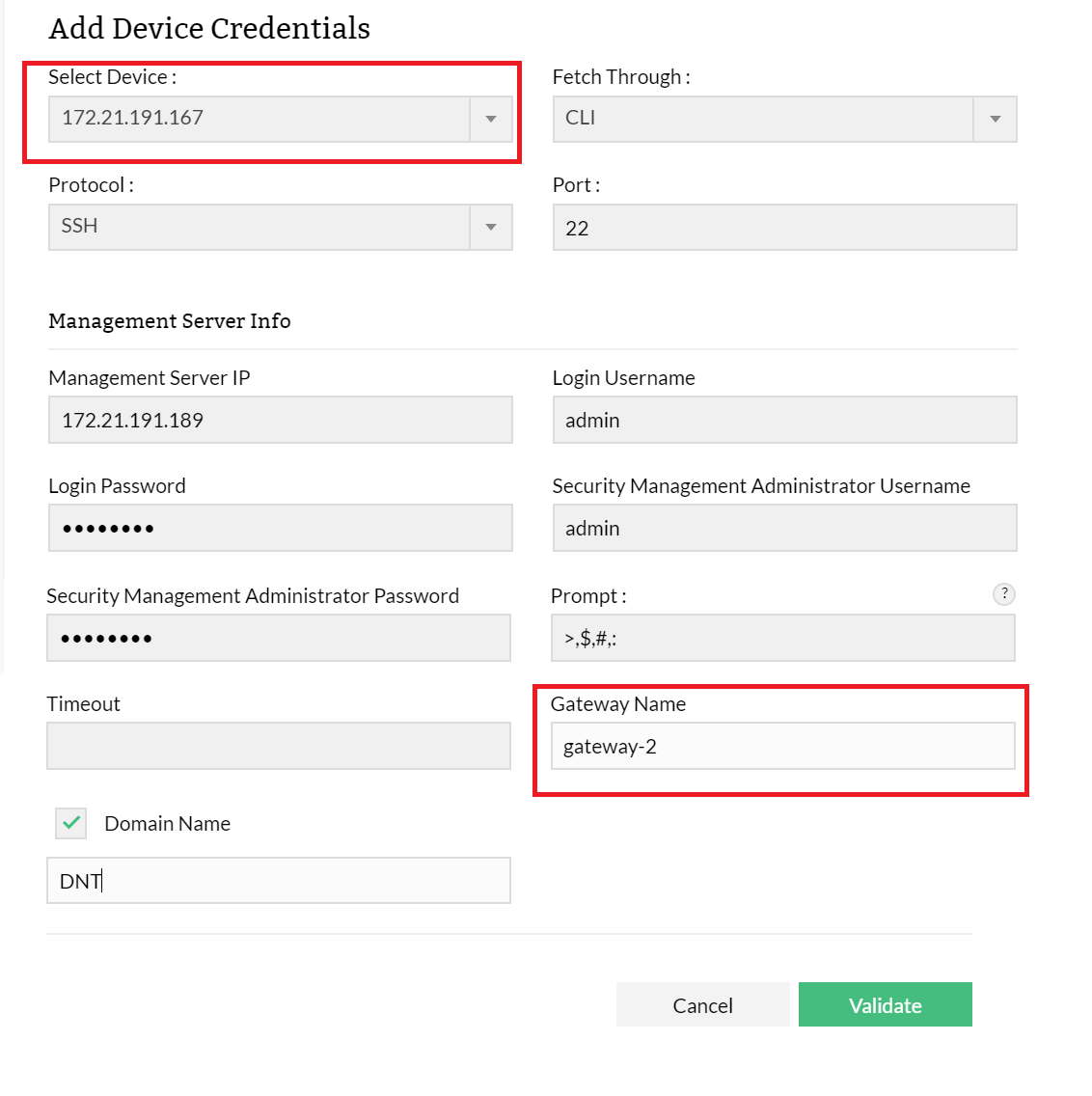Click the Protocol dropdown arrow
1092x1096 pixels.
pyautogui.click(x=491, y=227)
